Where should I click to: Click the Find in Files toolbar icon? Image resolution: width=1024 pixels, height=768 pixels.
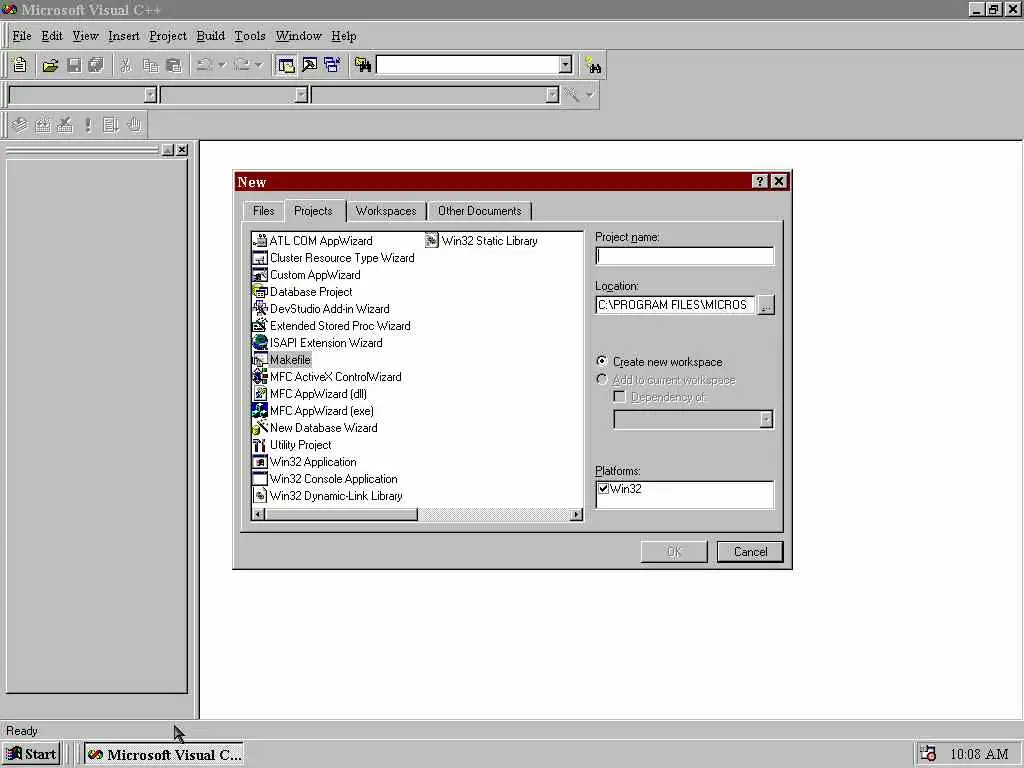[363, 65]
